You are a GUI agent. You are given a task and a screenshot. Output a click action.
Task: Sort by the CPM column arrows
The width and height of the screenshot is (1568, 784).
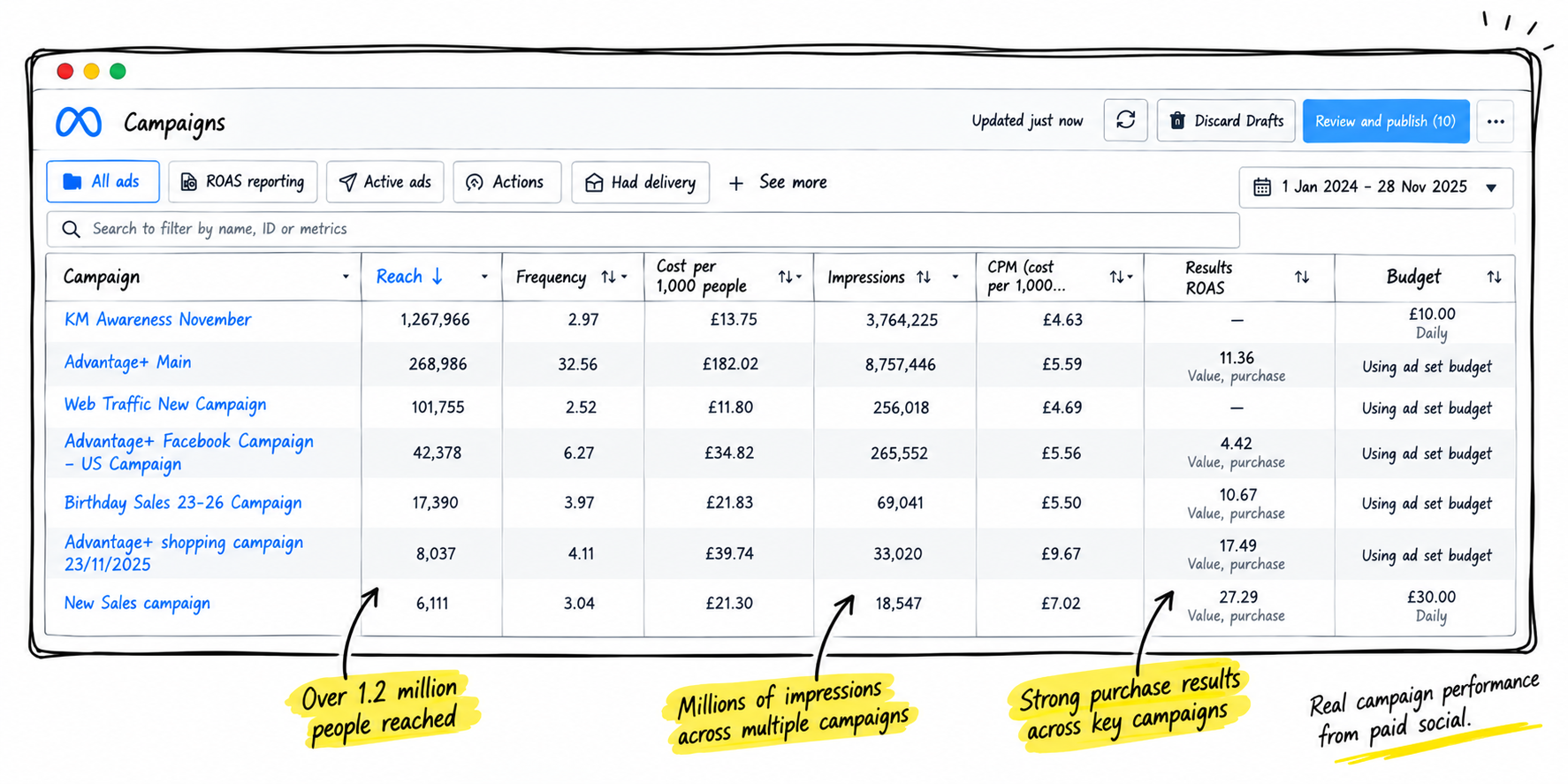[1116, 278]
